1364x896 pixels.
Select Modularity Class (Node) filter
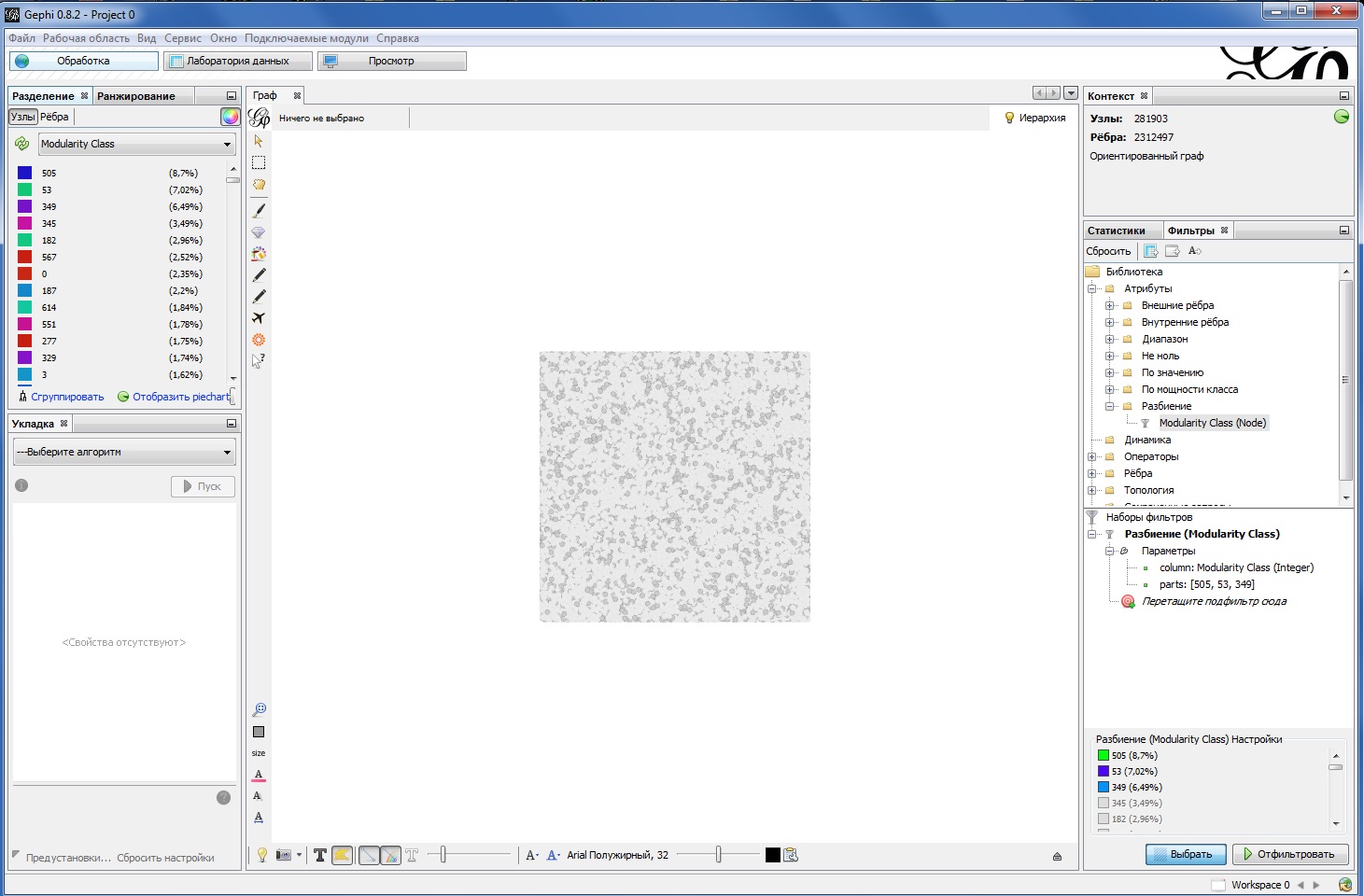(x=1213, y=424)
